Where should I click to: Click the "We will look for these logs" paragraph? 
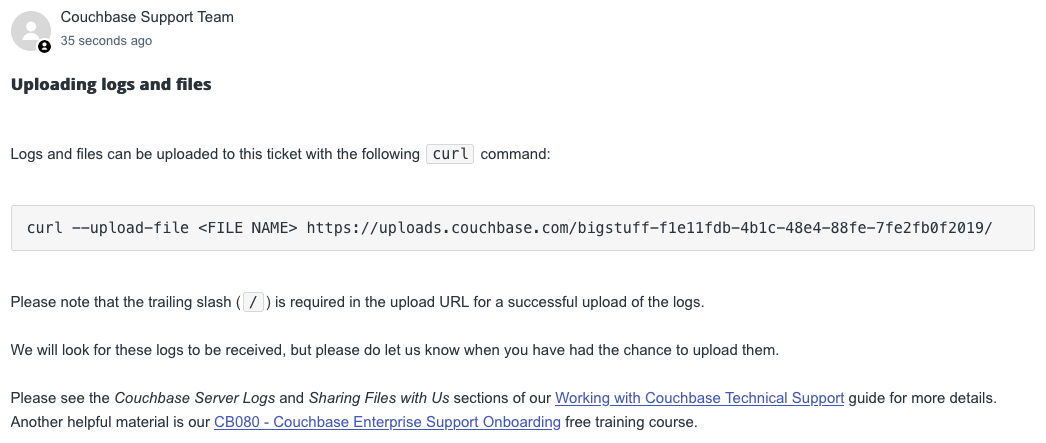pos(394,350)
